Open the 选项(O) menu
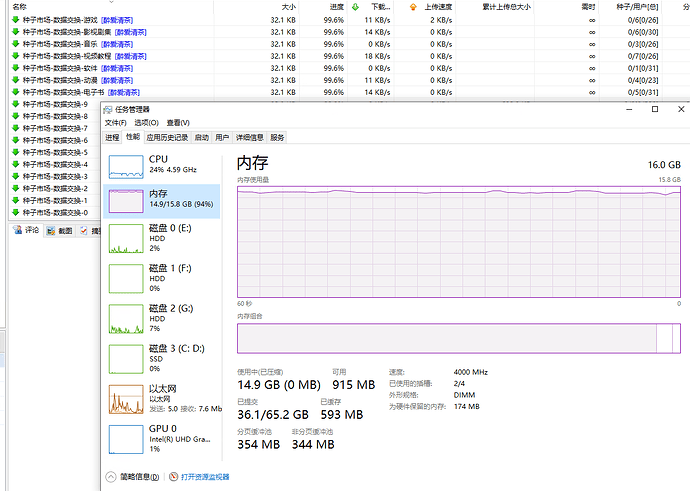The height and width of the screenshot is (491, 690). tap(146, 123)
